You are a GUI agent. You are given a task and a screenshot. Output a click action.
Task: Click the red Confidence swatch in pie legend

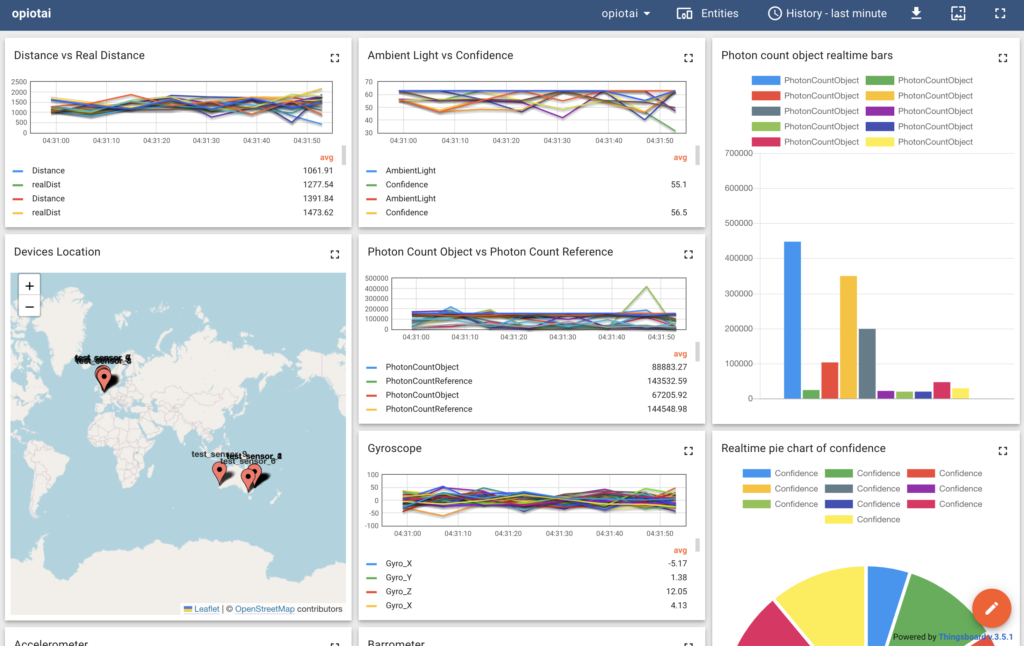pos(921,474)
